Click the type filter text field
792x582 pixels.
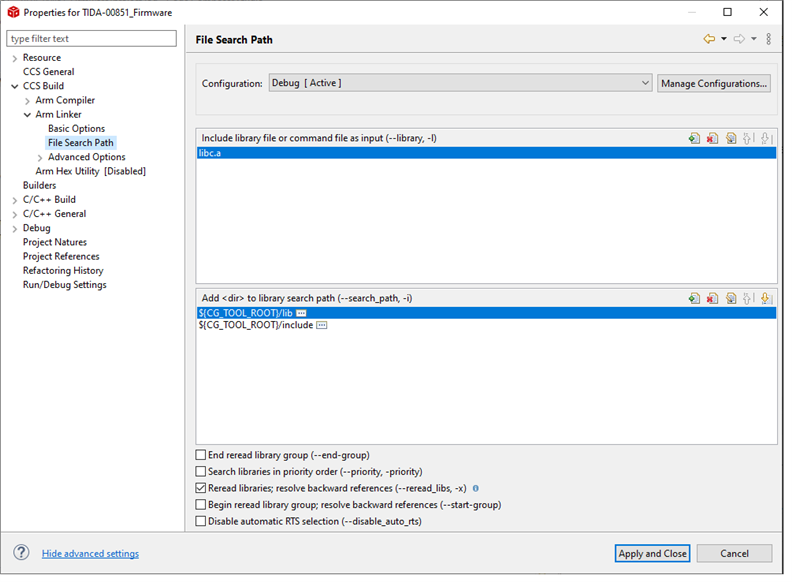92,39
